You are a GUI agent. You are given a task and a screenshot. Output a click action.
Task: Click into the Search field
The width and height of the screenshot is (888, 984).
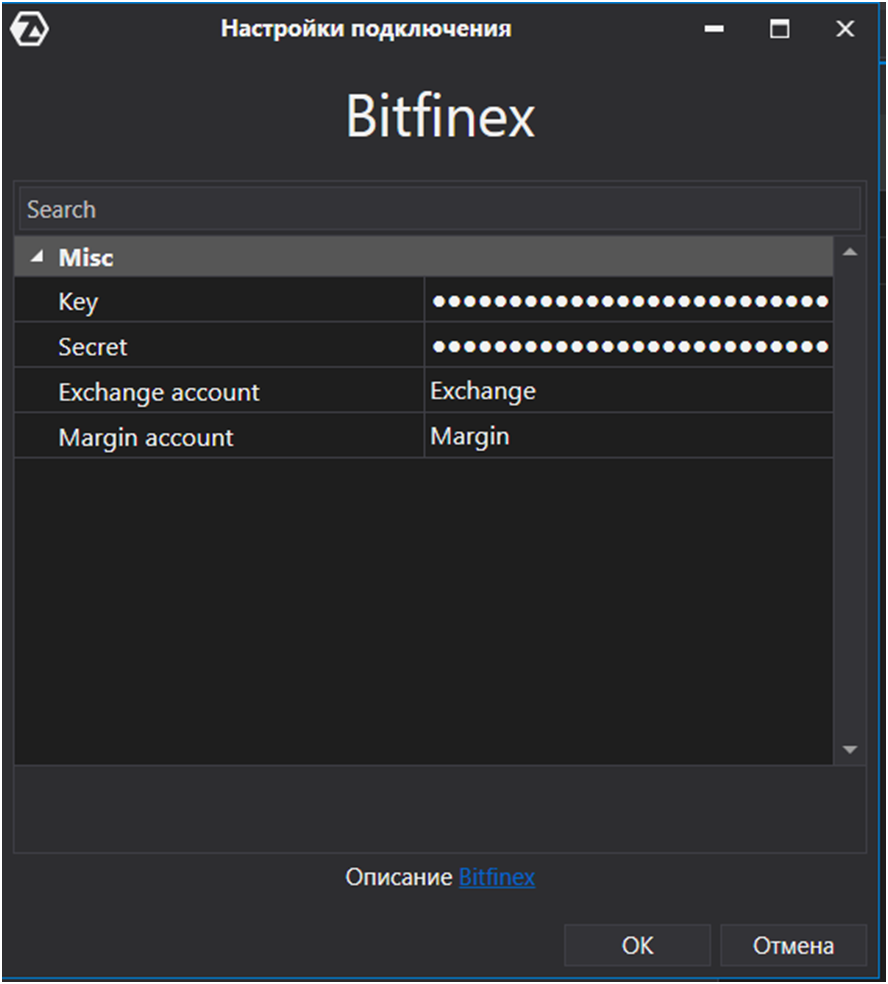tap(439, 209)
